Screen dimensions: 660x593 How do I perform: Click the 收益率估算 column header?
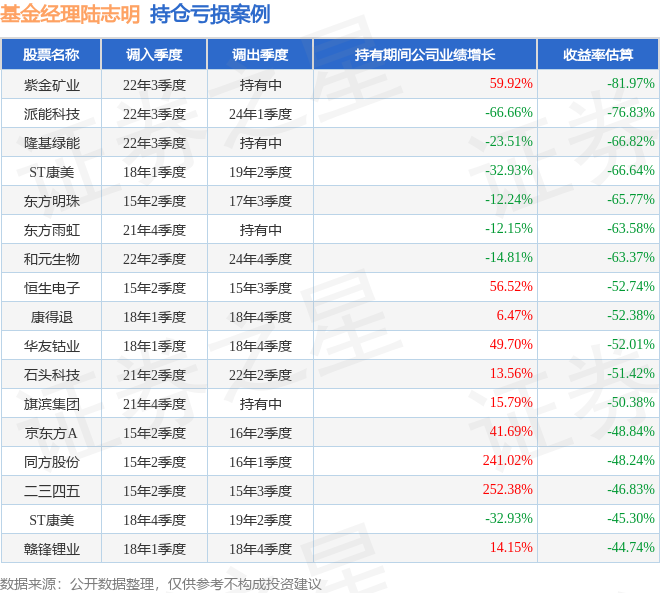click(x=598, y=55)
